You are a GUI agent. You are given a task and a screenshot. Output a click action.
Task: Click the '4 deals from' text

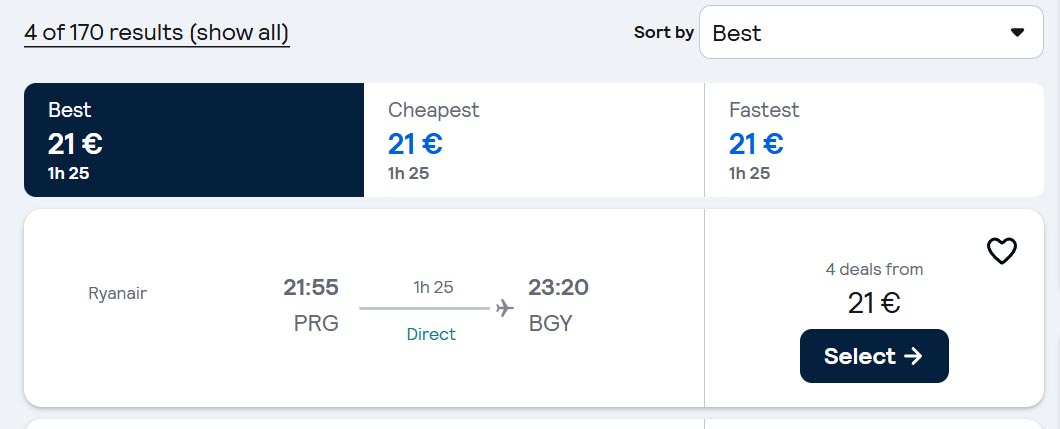(x=874, y=269)
